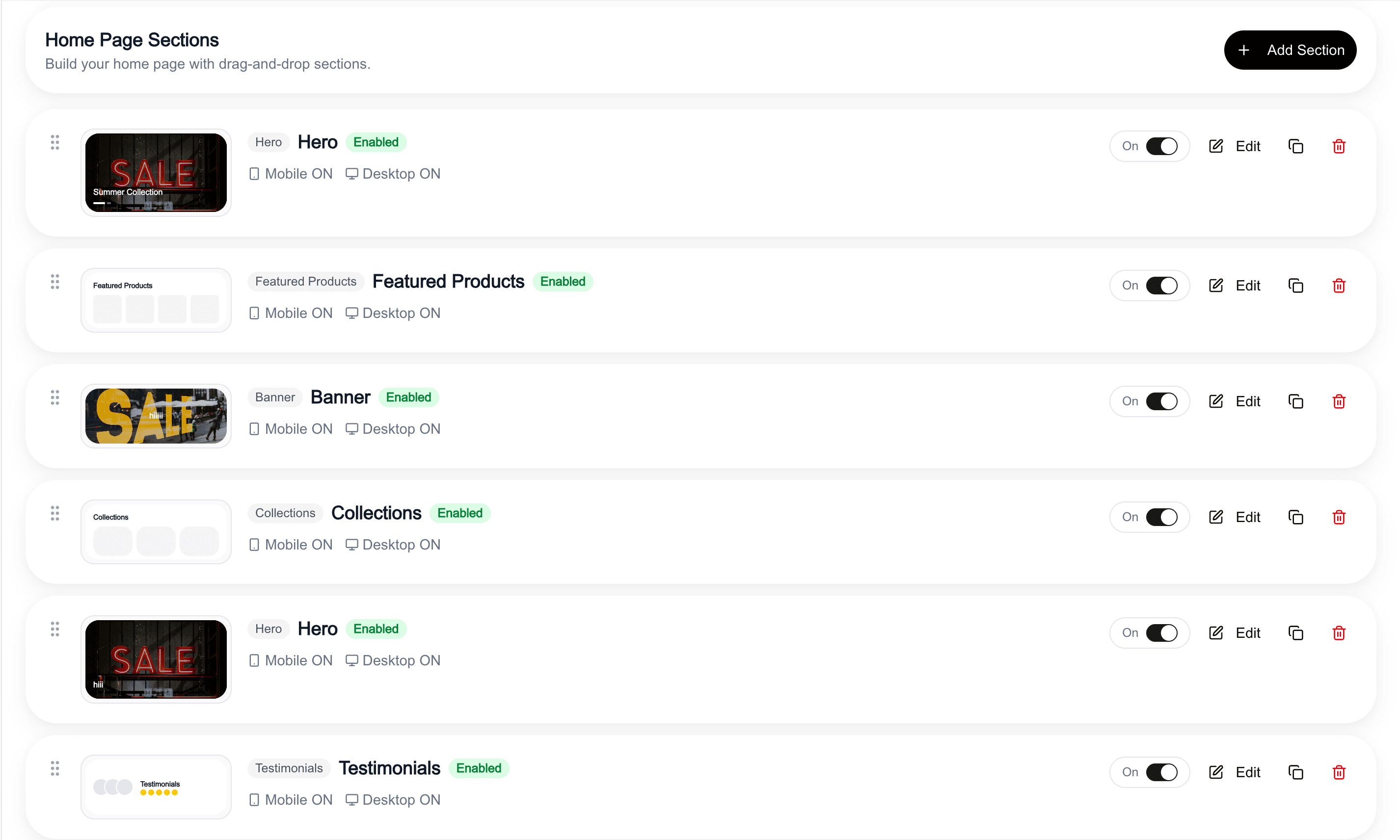1400x840 pixels.
Task: Click the Add Section button
Action: click(1290, 50)
